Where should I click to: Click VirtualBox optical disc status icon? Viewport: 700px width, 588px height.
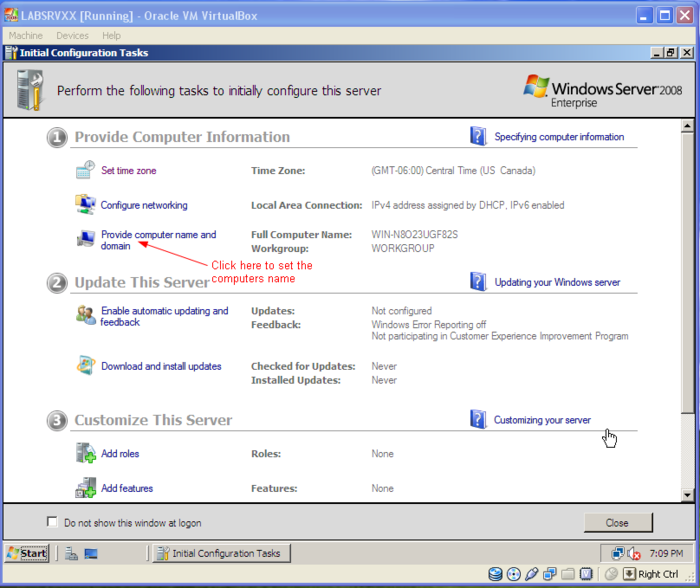click(x=514, y=574)
